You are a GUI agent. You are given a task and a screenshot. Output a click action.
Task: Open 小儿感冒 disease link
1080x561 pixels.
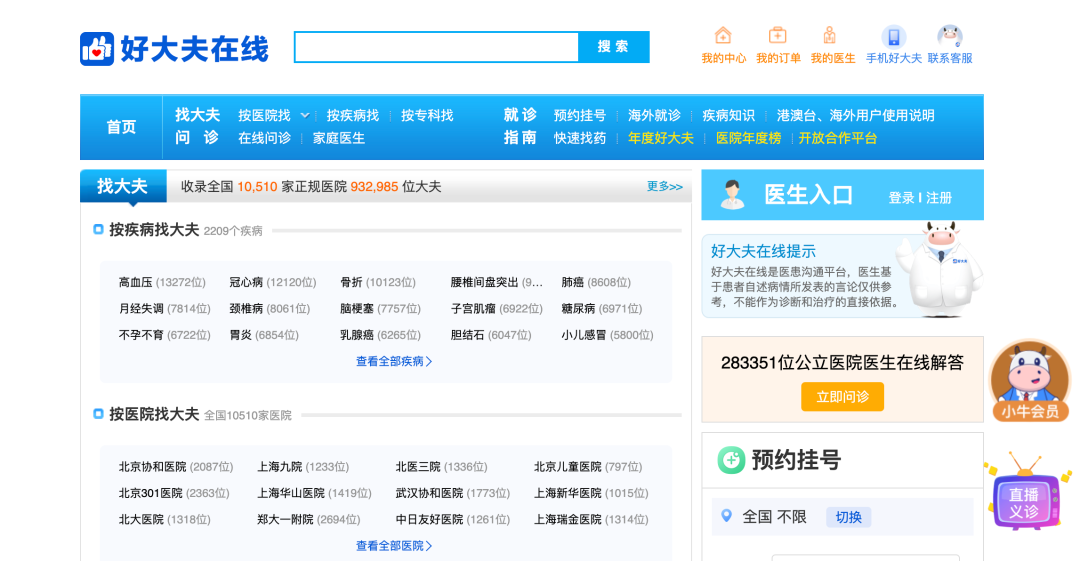tap(584, 335)
